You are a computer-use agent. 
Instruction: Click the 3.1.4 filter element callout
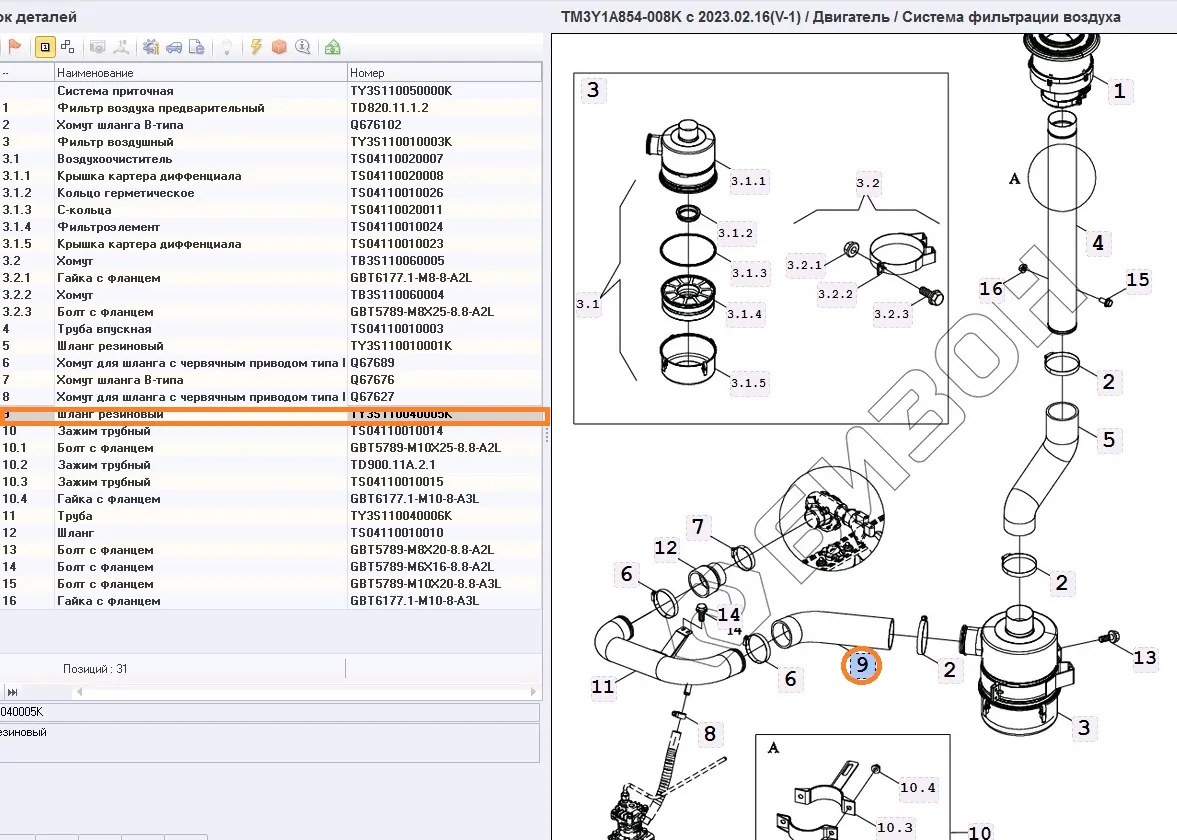coord(746,314)
